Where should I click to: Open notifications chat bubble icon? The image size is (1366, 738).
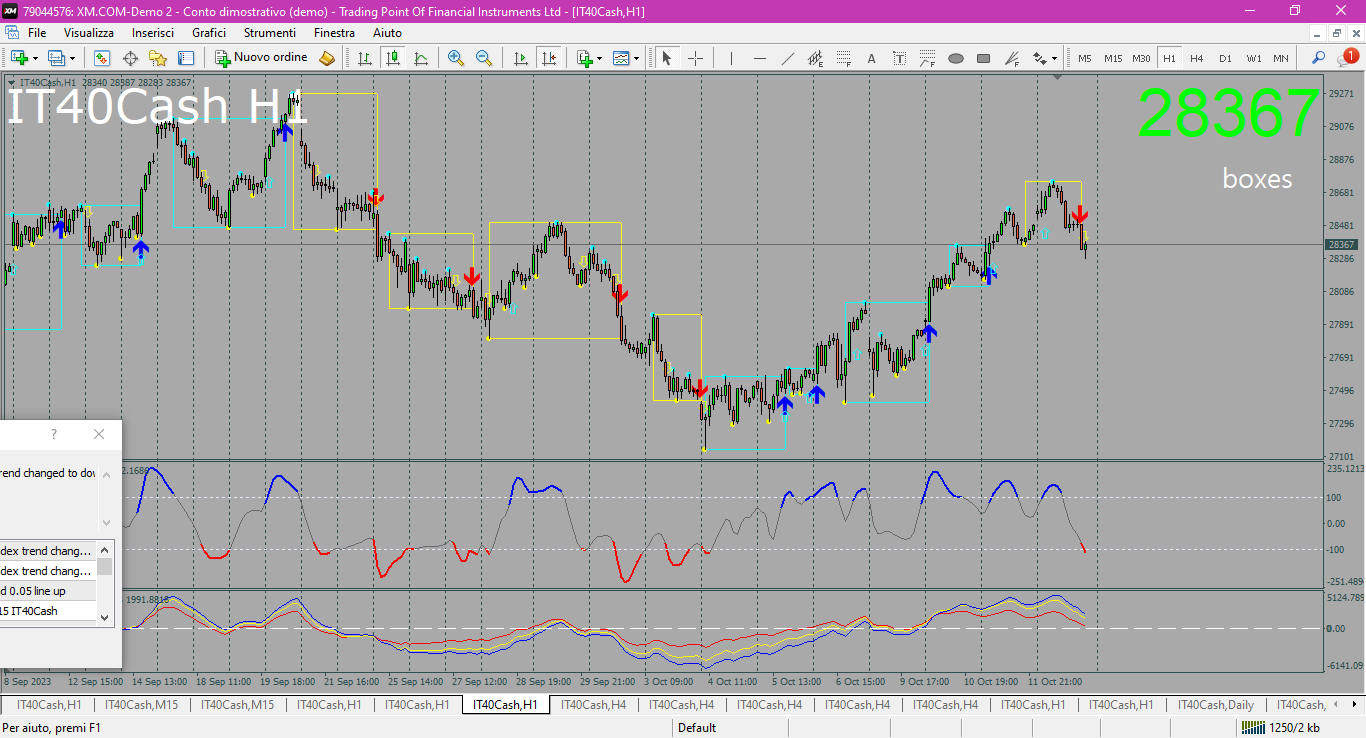point(1347,58)
